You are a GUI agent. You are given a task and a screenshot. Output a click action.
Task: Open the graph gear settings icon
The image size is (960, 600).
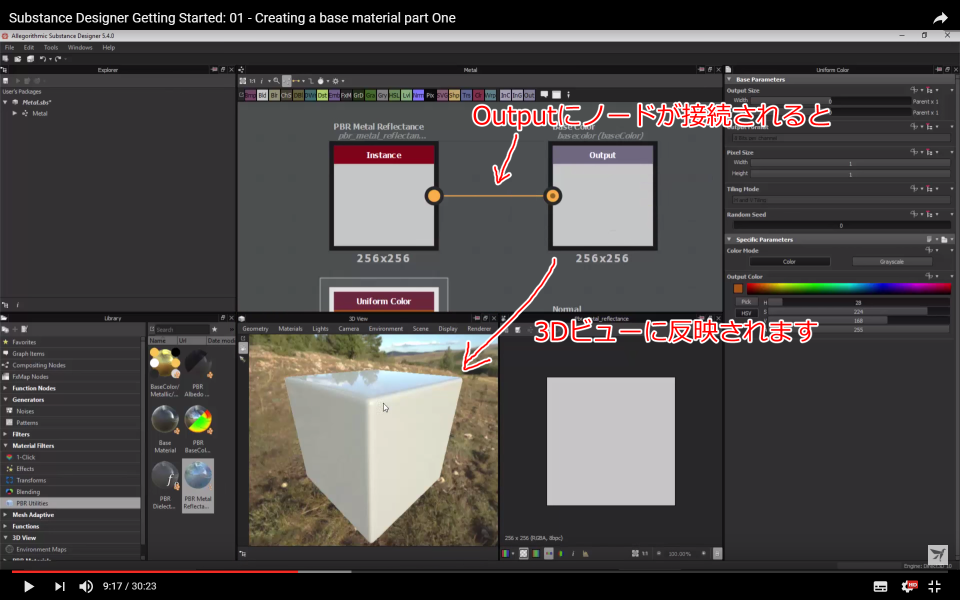(336, 81)
